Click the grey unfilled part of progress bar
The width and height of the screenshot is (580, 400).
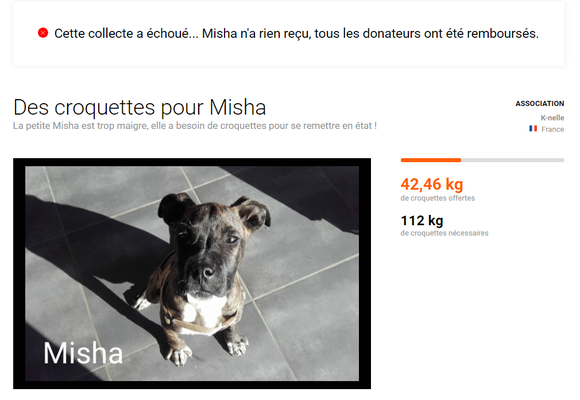pos(513,160)
